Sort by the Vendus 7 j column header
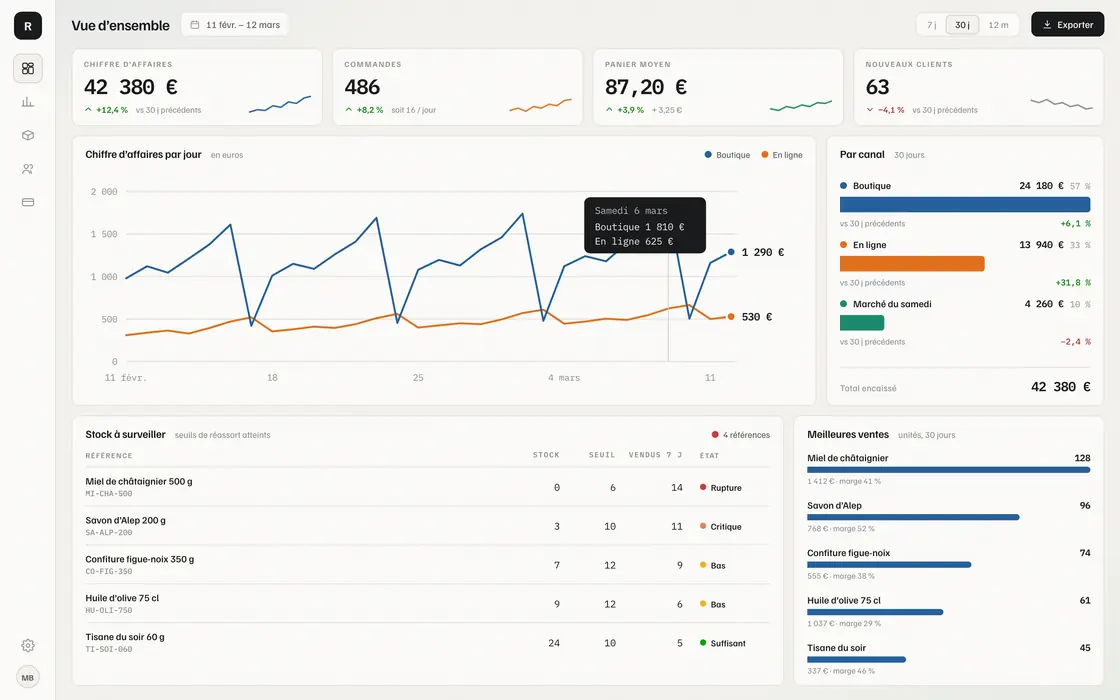This screenshot has width=1120, height=700. pos(656,455)
